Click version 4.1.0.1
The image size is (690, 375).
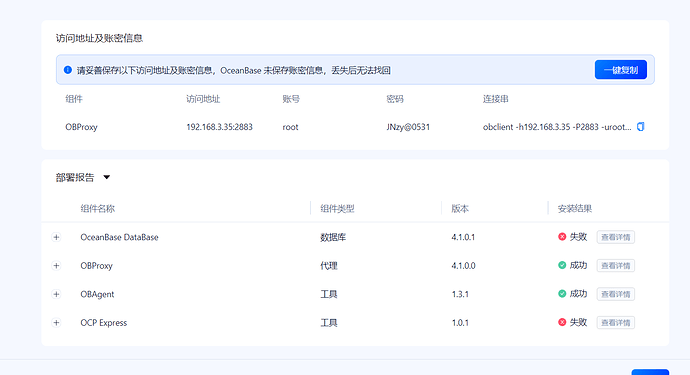(463, 237)
